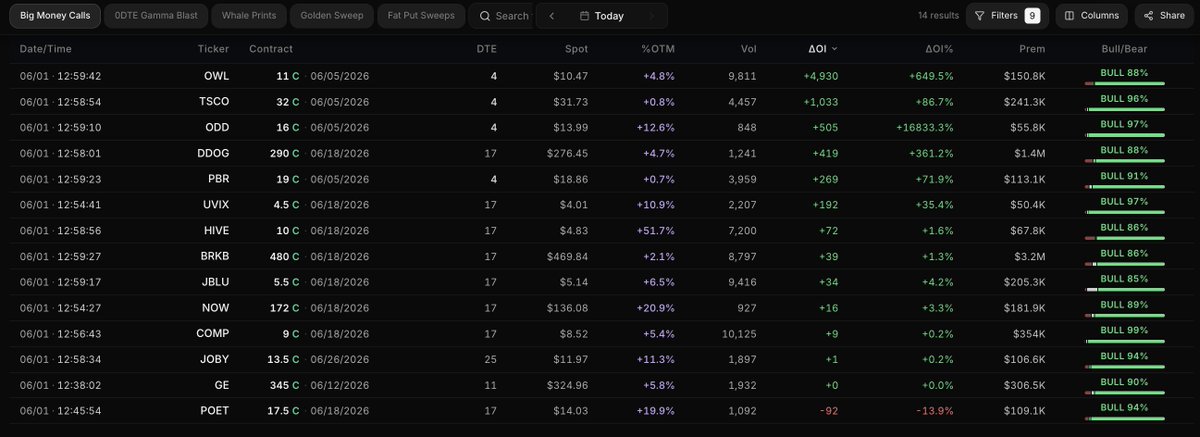Select the PBR ticker
This screenshot has width=1200, height=437.
pos(217,179)
